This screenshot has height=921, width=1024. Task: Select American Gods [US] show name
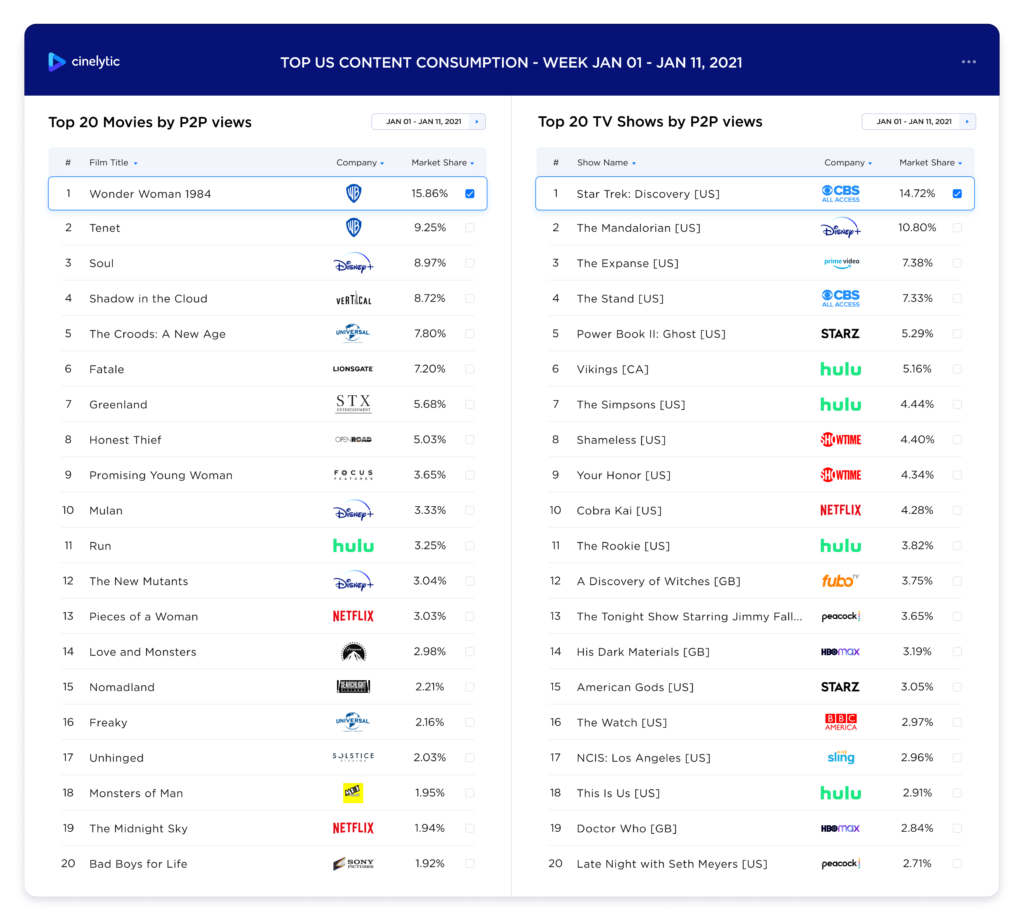point(635,687)
